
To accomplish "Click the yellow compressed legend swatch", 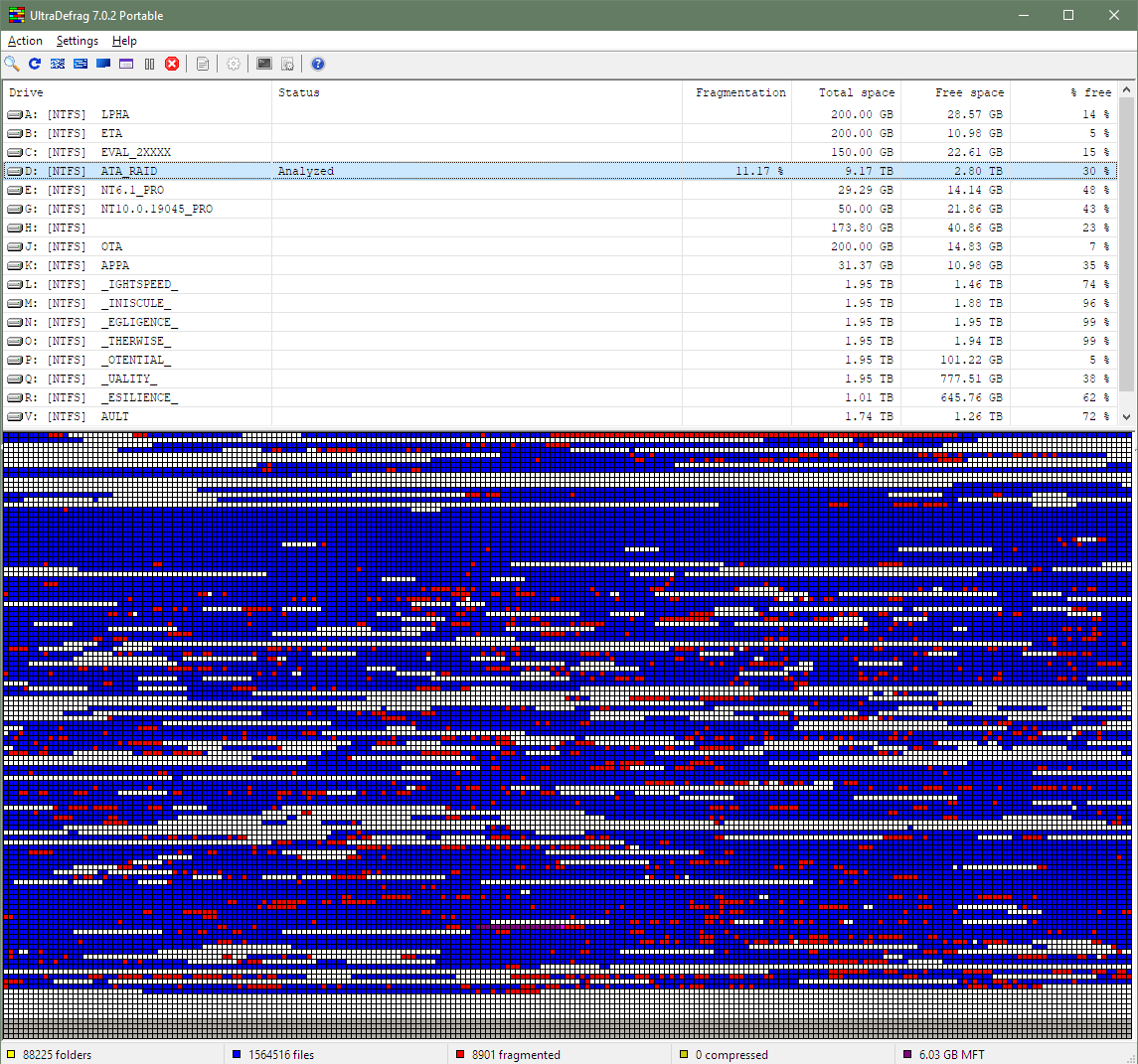I will point(684,1054).
